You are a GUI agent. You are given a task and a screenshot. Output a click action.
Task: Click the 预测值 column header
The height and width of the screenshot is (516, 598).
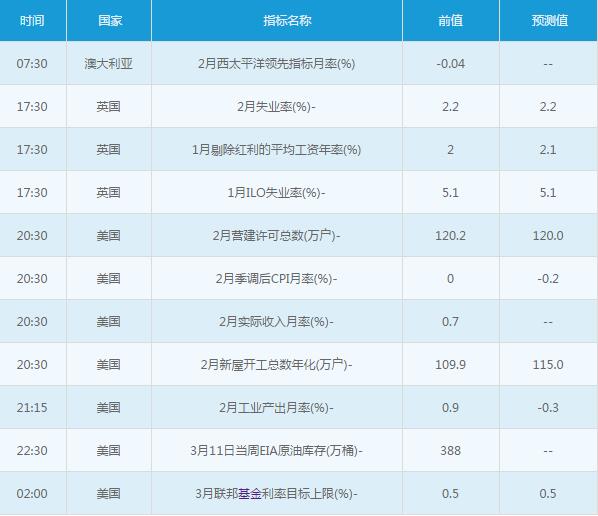(550, 21)
